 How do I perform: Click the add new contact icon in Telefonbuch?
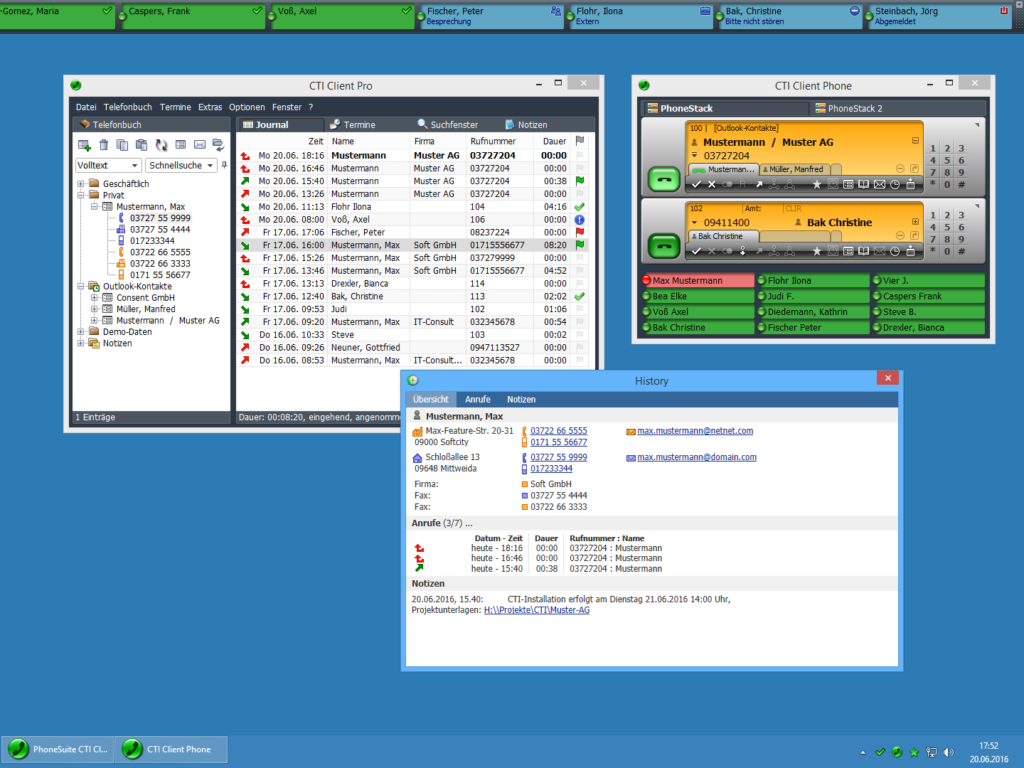(84, 146)
